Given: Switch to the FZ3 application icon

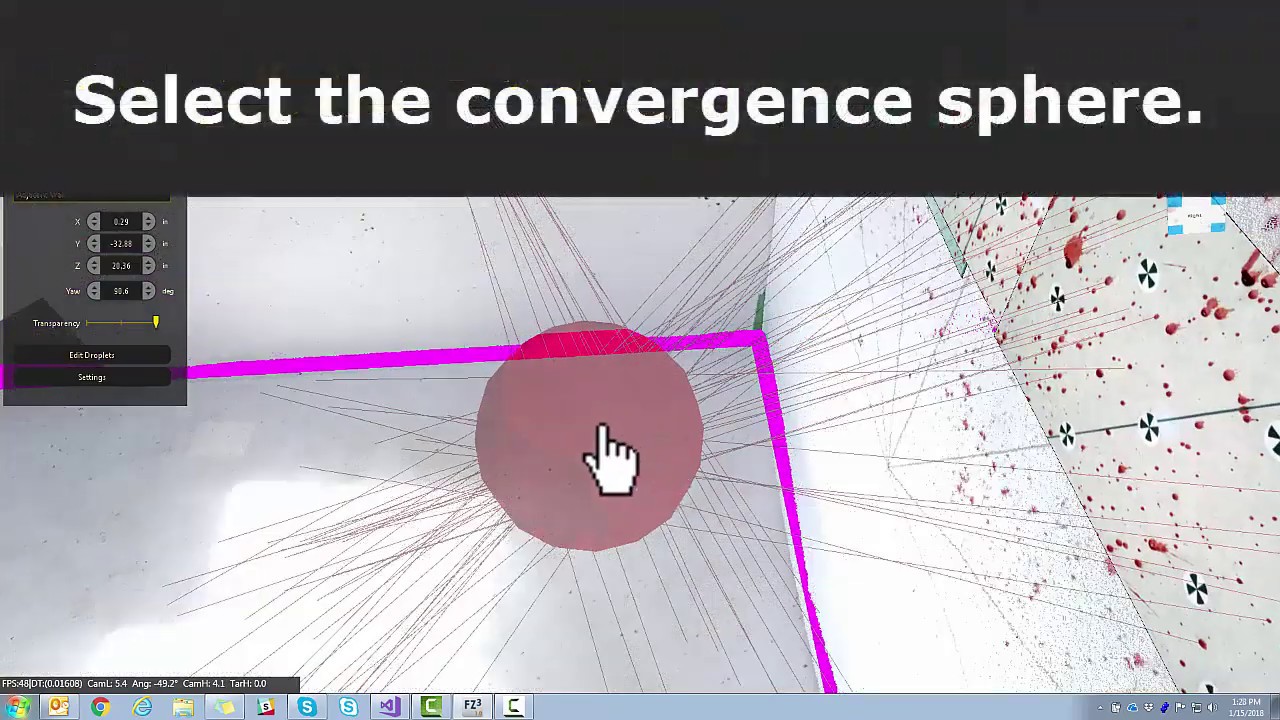Looking at the screenshot, I should (472, 707).
